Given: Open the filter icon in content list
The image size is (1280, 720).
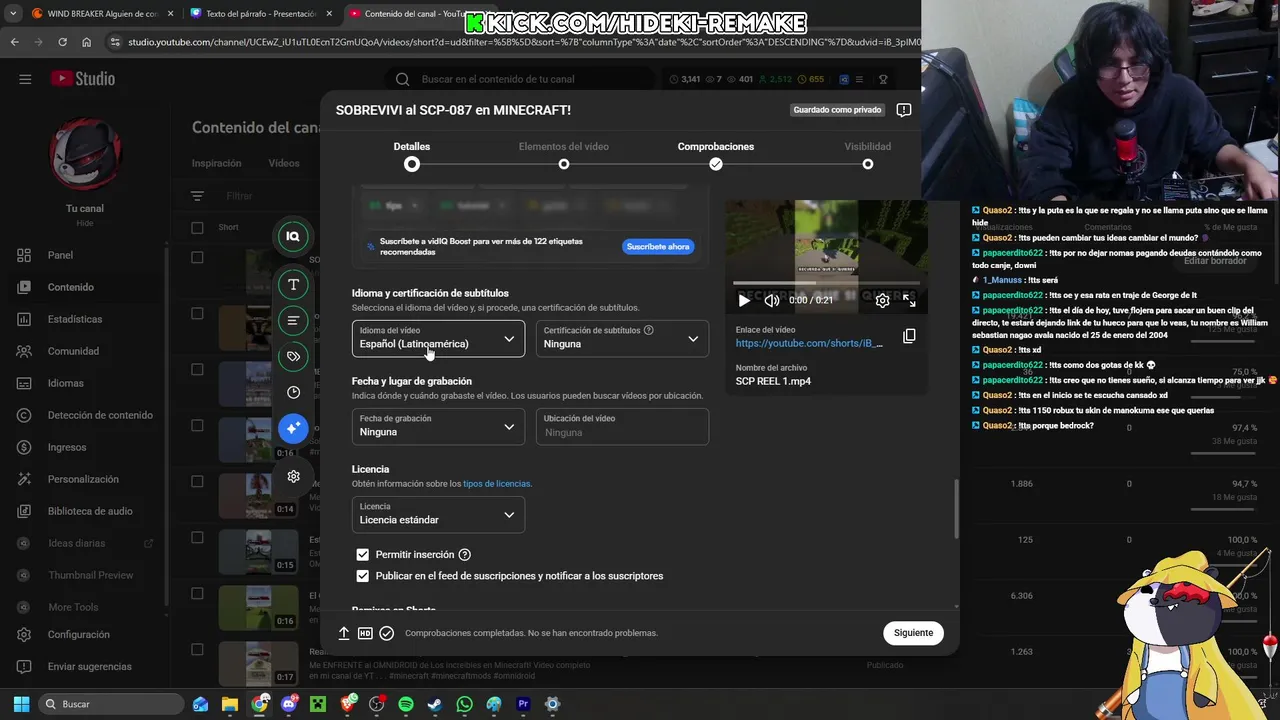Looking at the screenshot, I should coord(197,196).
